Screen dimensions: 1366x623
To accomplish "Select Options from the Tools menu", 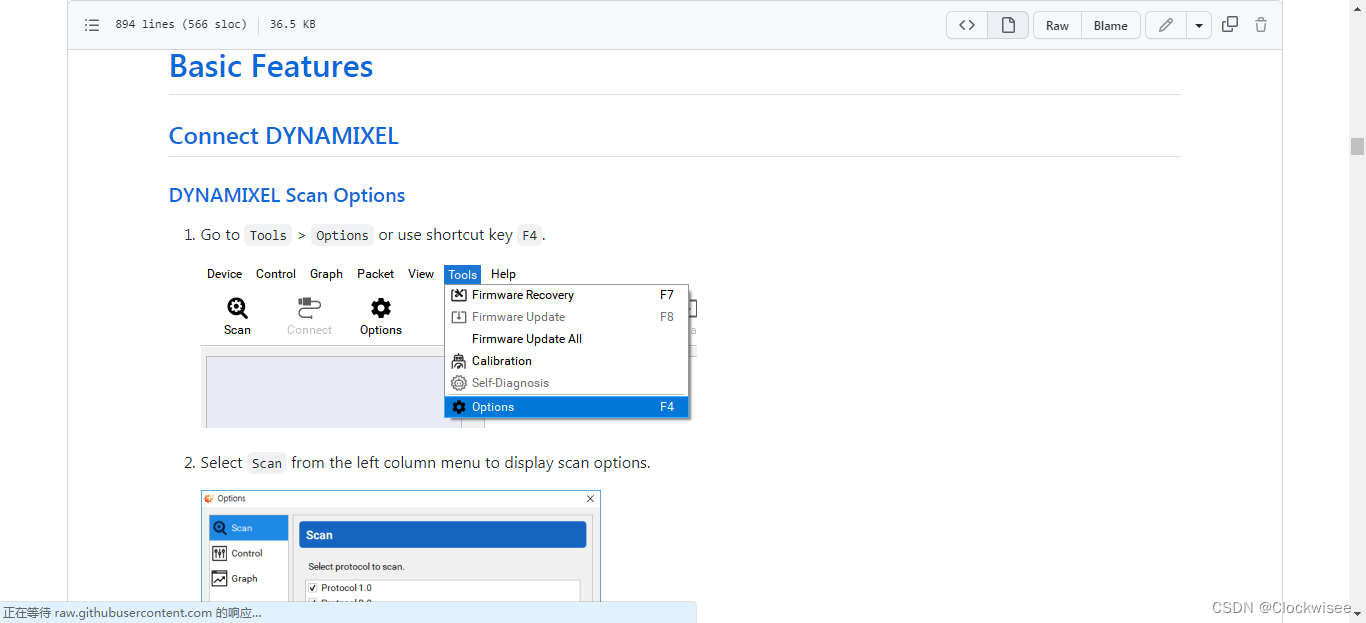I will (494, 407).
